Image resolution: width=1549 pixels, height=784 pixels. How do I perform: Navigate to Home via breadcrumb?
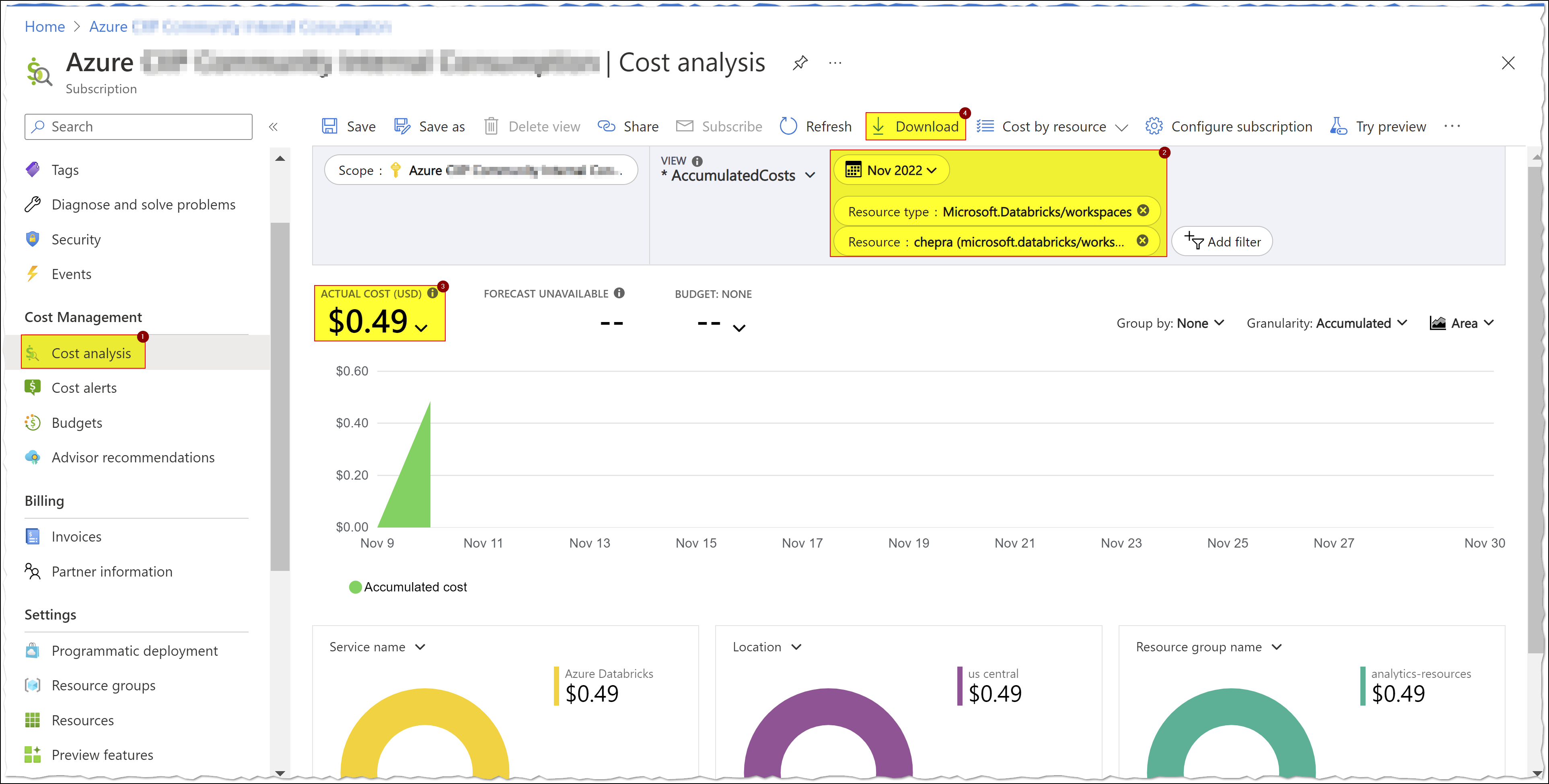point(45,27)
